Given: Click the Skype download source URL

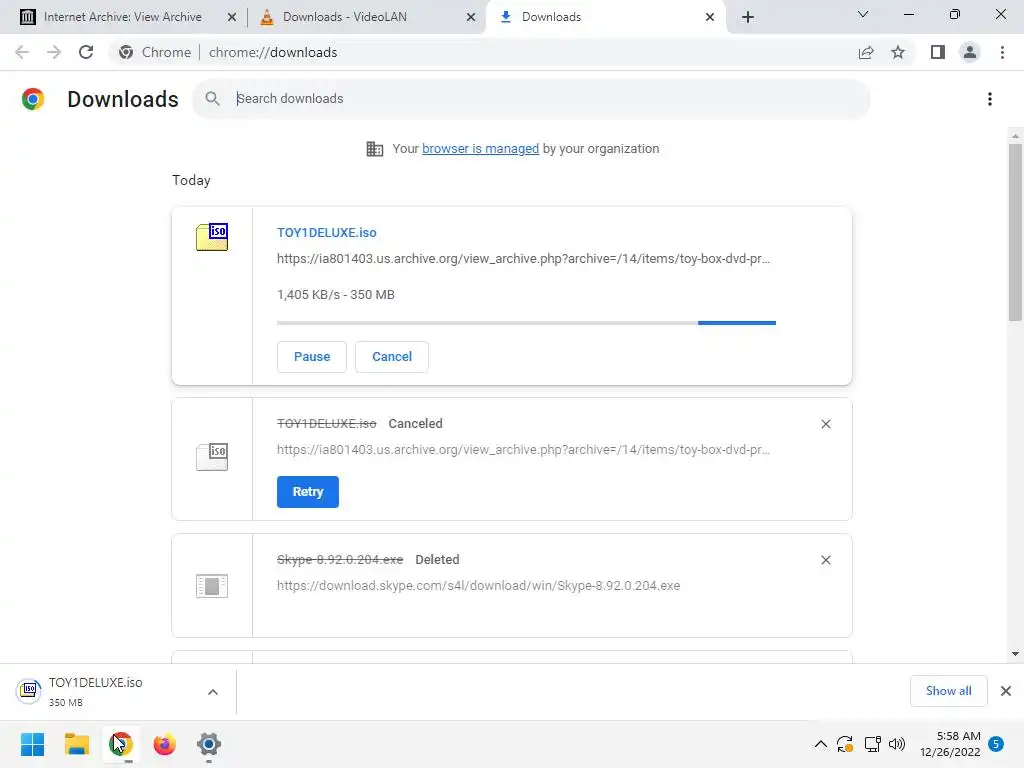Looking at the screenshot, I should [478, 586].
